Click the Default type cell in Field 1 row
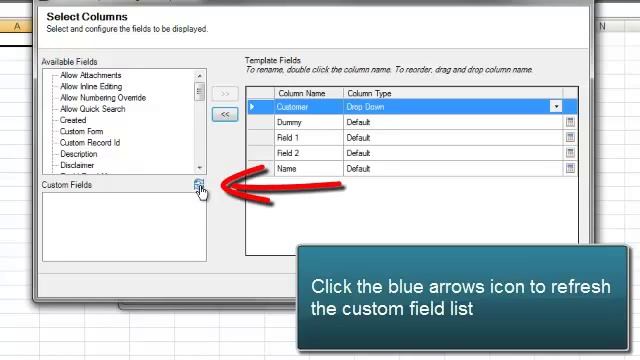Image resolution: width=640 pixels, height=360 pixels. click(453, 138)
